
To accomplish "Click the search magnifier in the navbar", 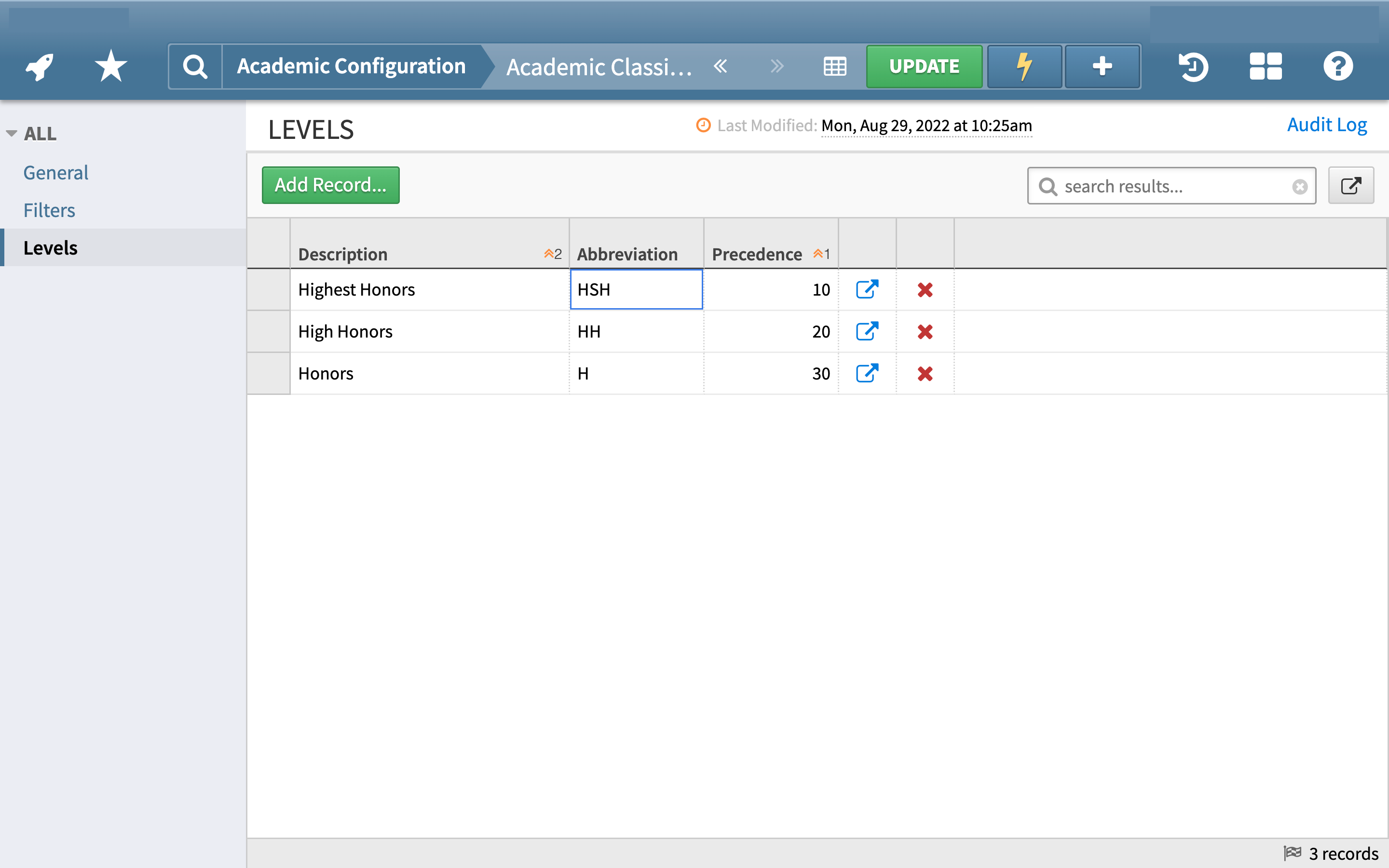I will [x=195, y=66].
